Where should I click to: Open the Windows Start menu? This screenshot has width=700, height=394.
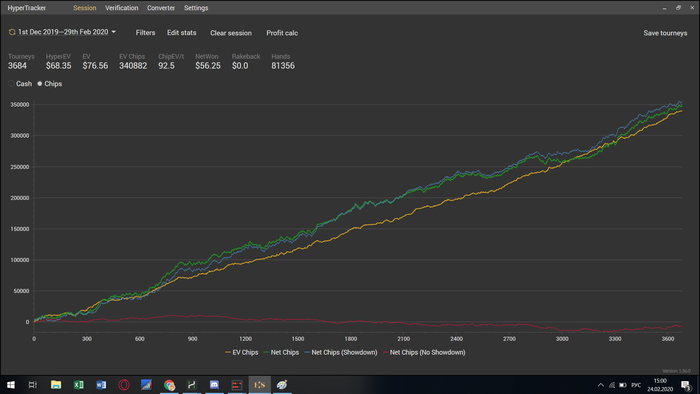coord(11,385)
